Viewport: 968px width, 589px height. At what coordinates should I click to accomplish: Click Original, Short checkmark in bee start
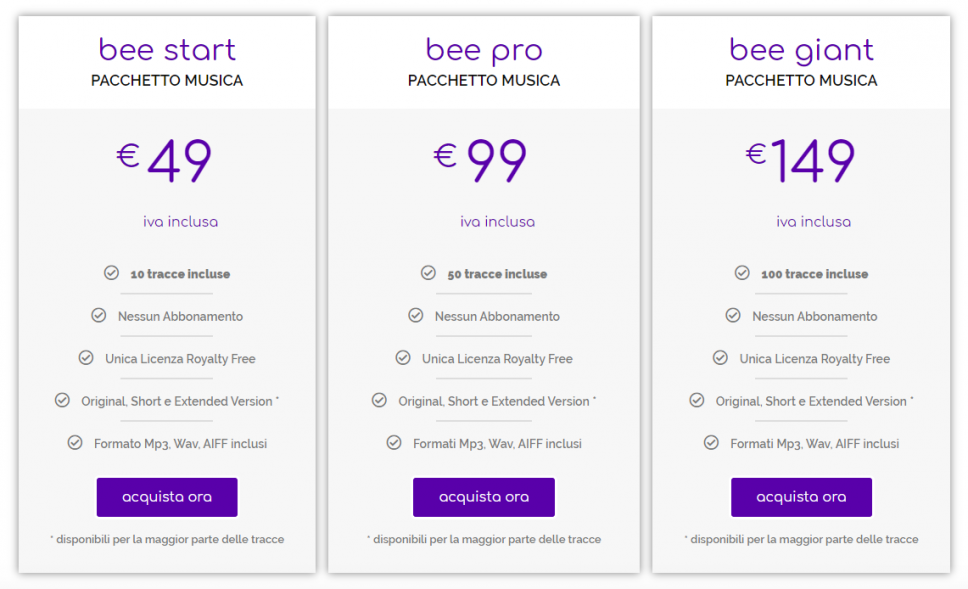coord(62,401)
